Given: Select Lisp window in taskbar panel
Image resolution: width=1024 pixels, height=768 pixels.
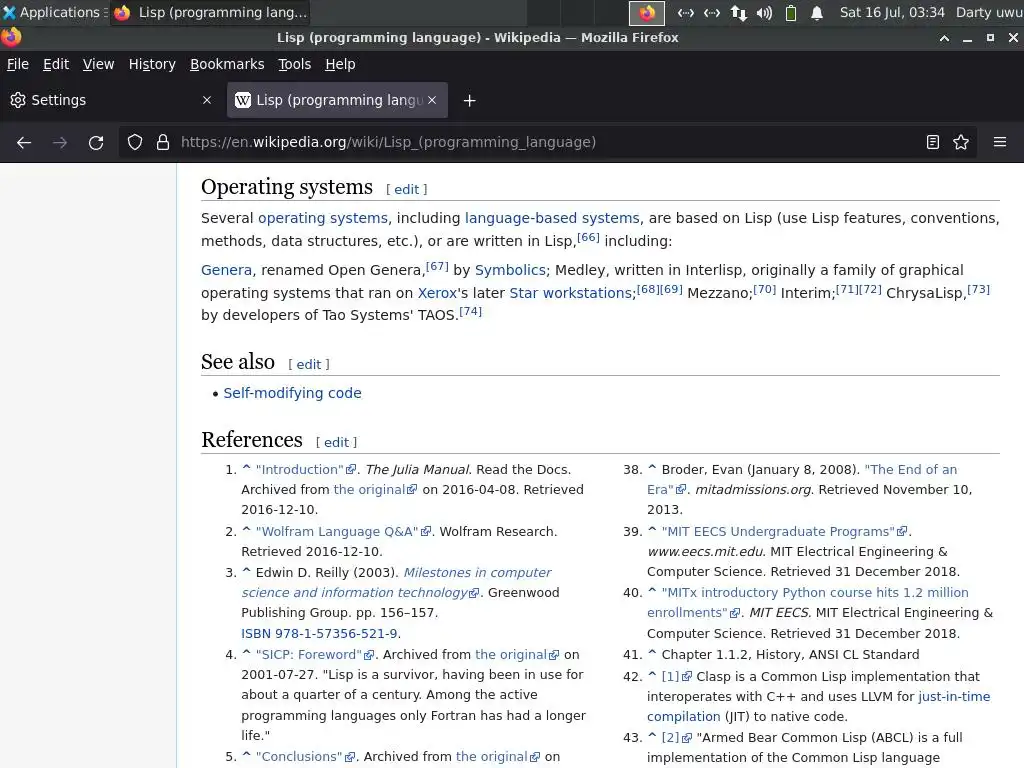Looking at the screenshot, I should coord(210,12).
